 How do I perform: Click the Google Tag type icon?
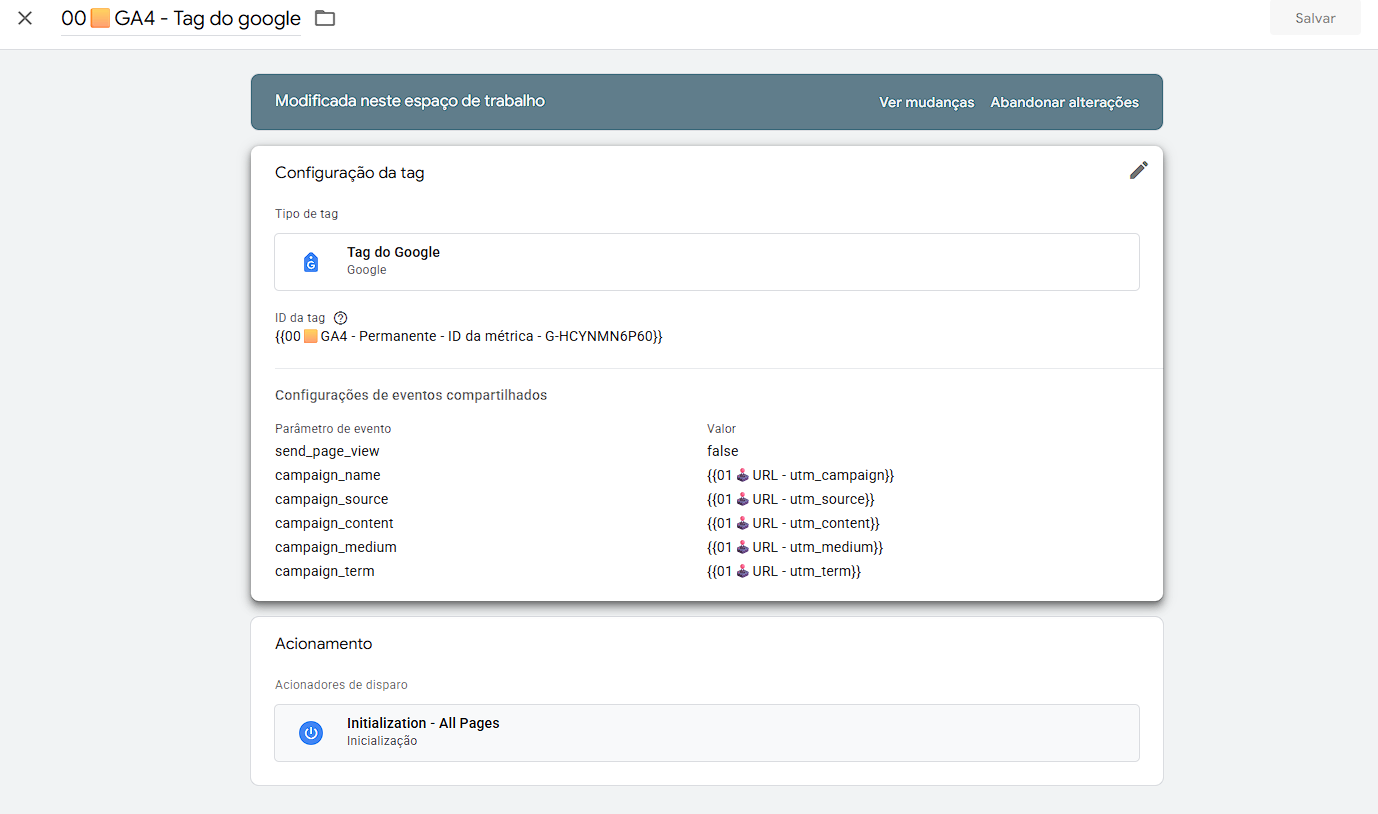[311, 262]
